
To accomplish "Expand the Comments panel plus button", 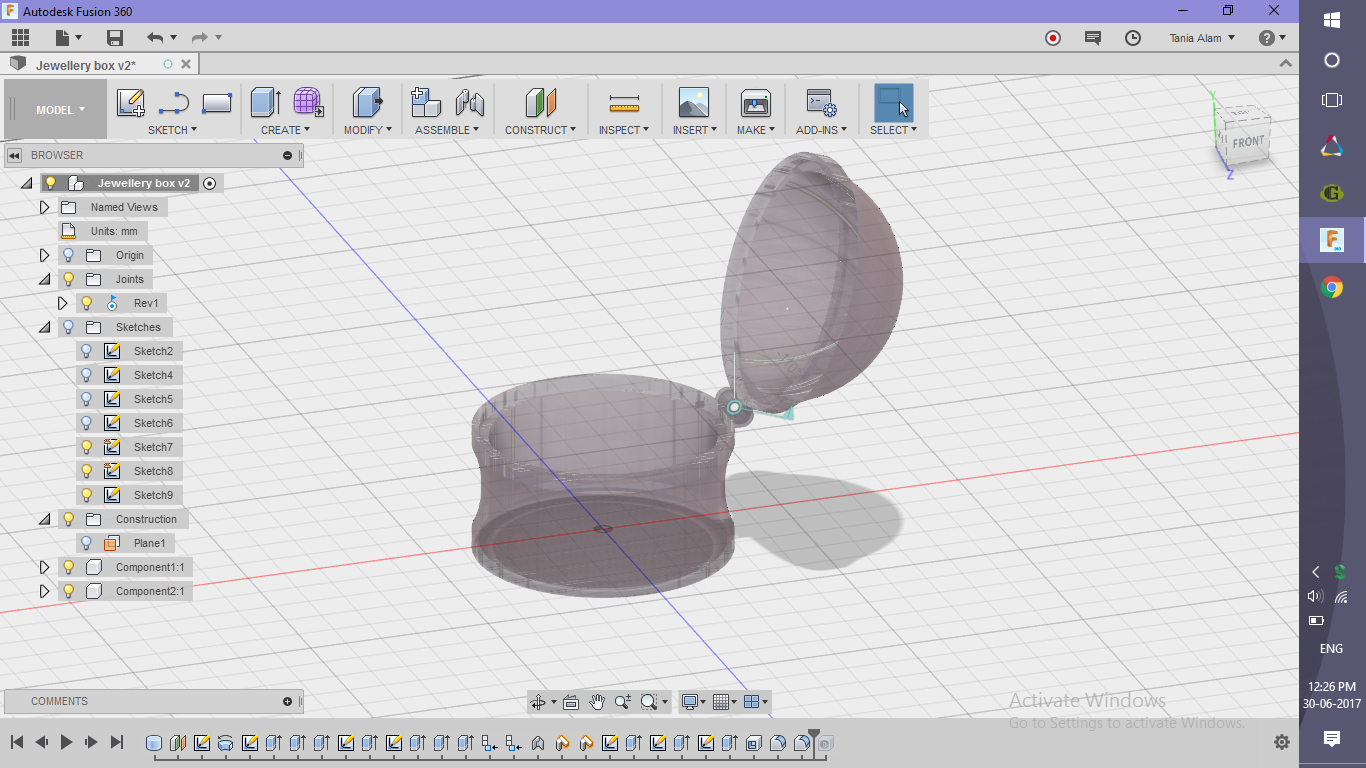I will [287, 701].
